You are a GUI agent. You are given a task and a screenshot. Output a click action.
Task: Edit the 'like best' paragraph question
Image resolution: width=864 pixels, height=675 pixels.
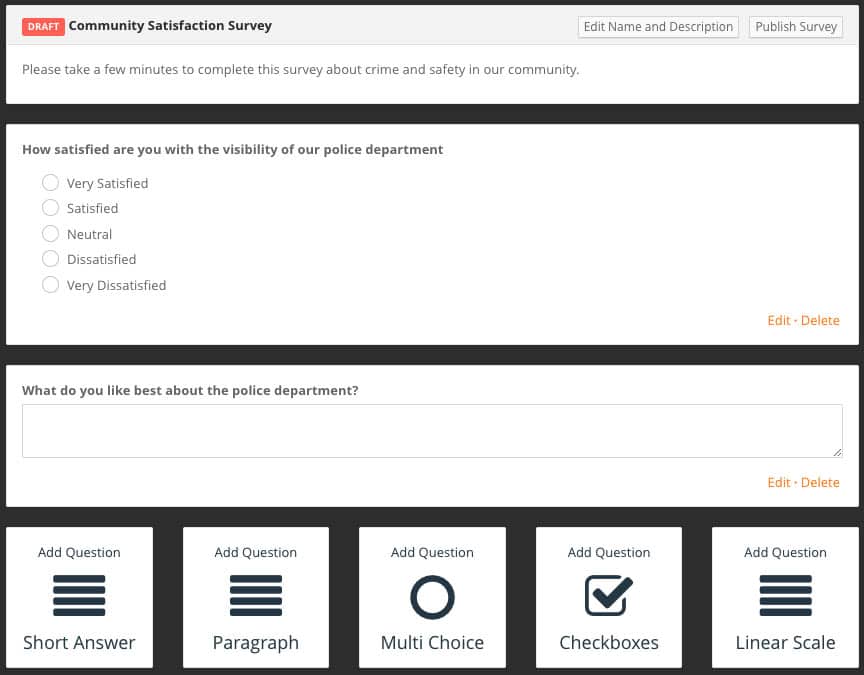coord(779,483)
